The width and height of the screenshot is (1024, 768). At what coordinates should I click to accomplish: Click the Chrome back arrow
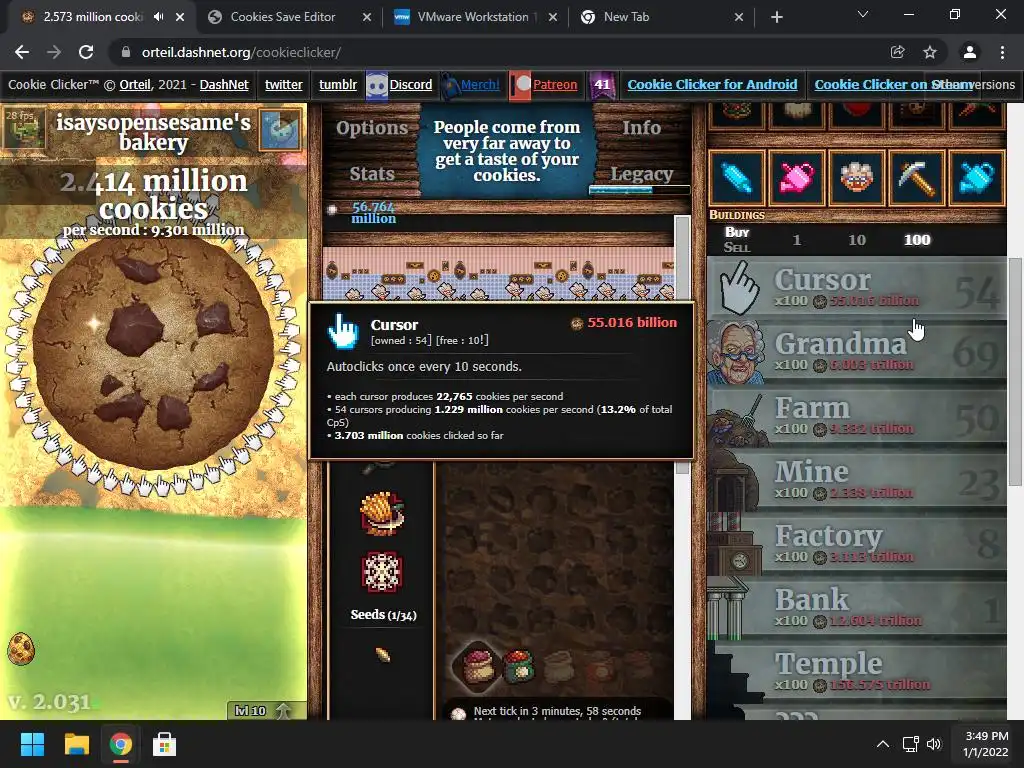pyautogui.click(x=22, y=52)
